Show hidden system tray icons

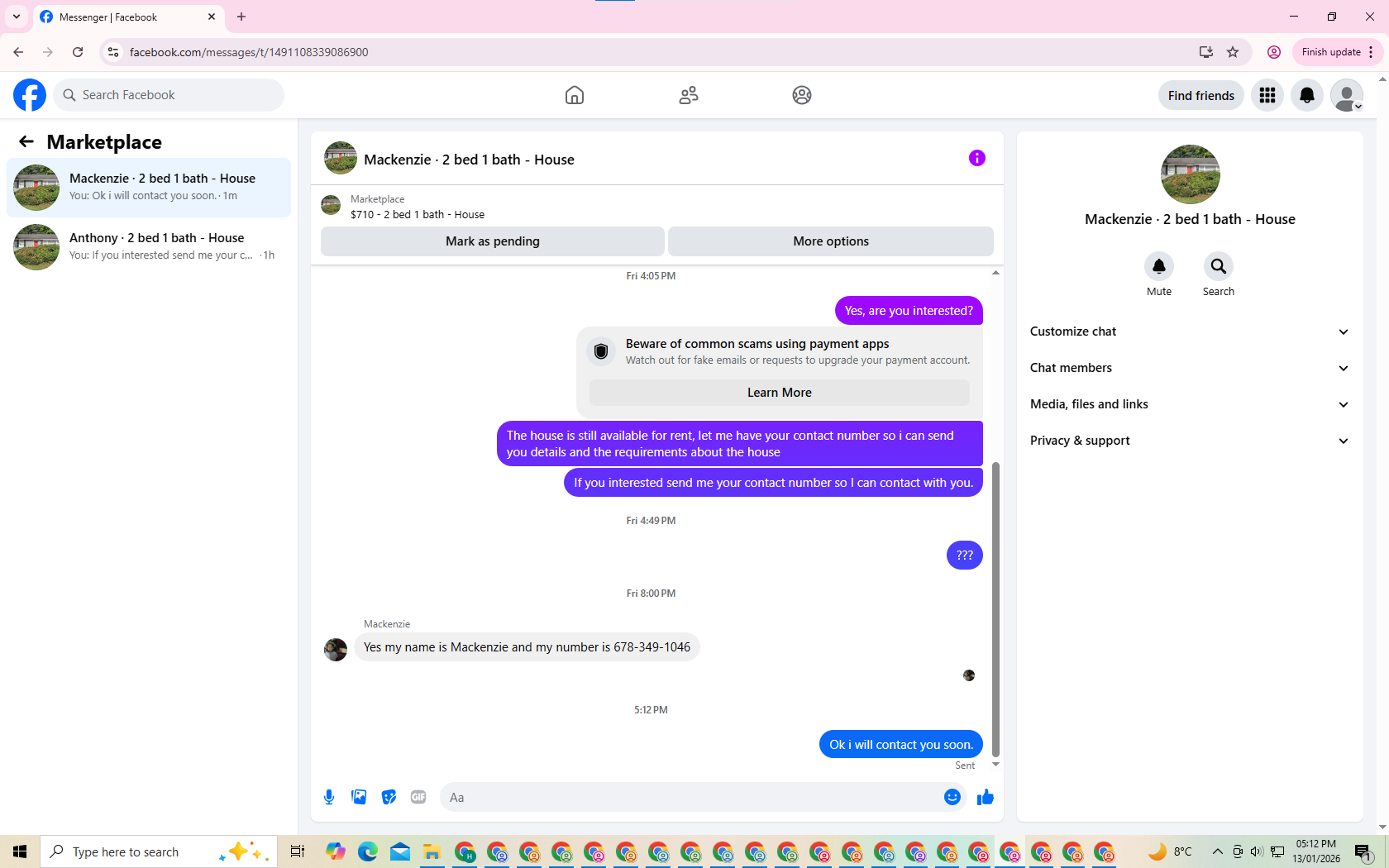click(1217, 851)
